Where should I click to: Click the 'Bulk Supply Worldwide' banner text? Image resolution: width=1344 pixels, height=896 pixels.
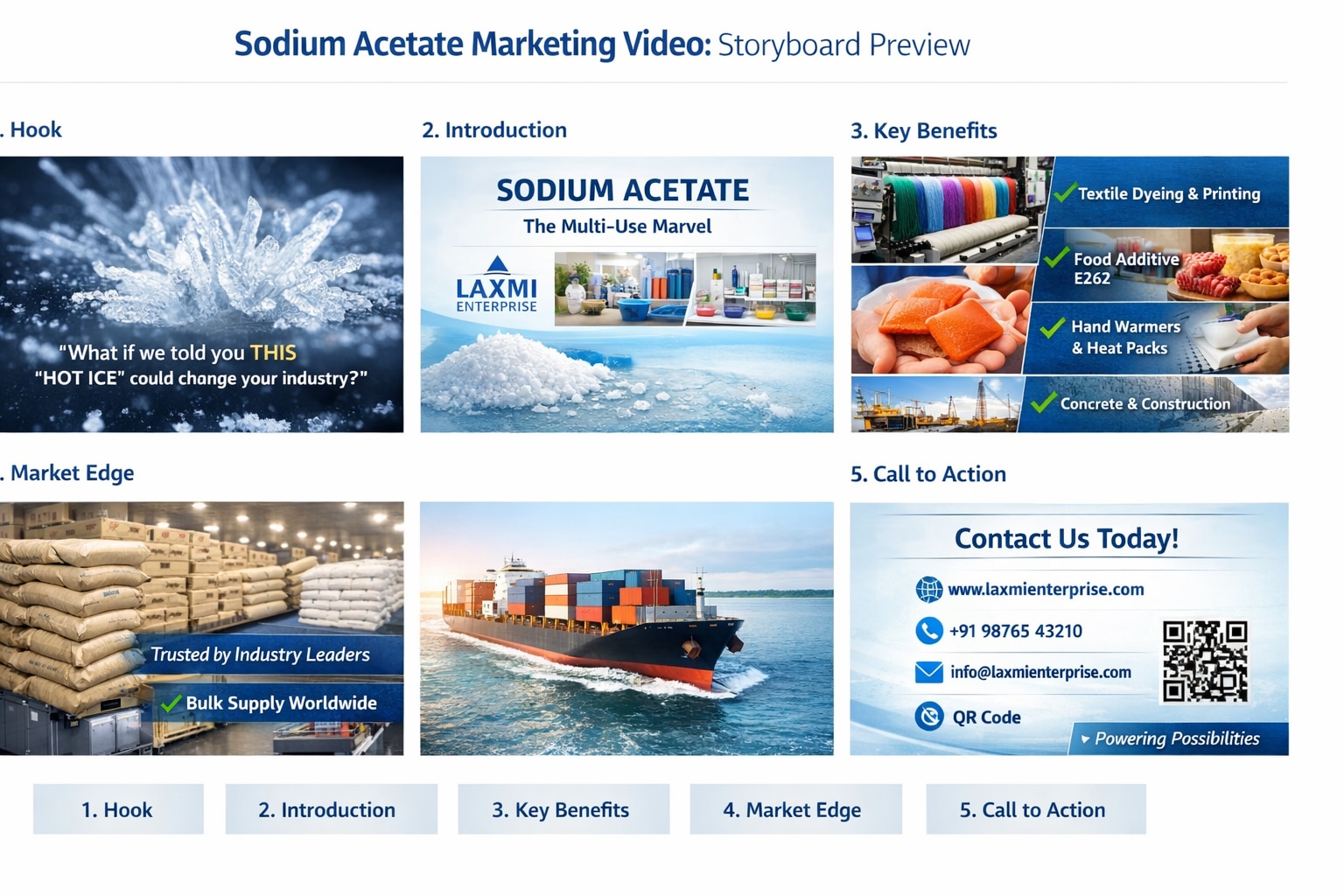click(281, 703)
